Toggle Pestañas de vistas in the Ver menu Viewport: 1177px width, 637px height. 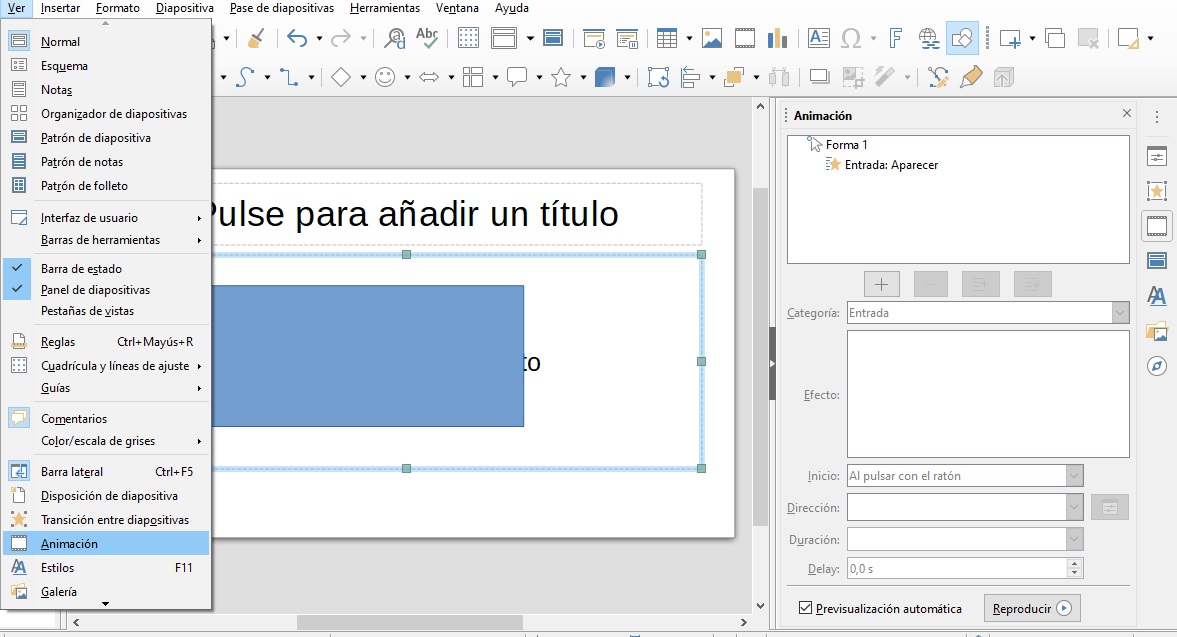coord(106,311)
